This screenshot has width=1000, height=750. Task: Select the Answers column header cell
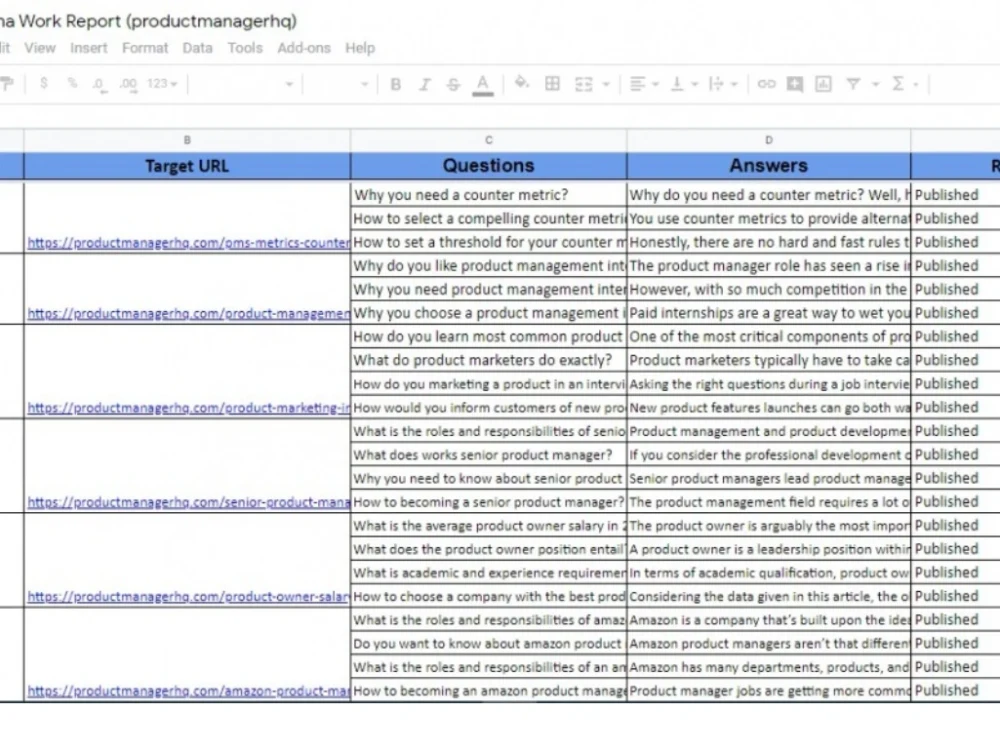(x=768, y=165)
